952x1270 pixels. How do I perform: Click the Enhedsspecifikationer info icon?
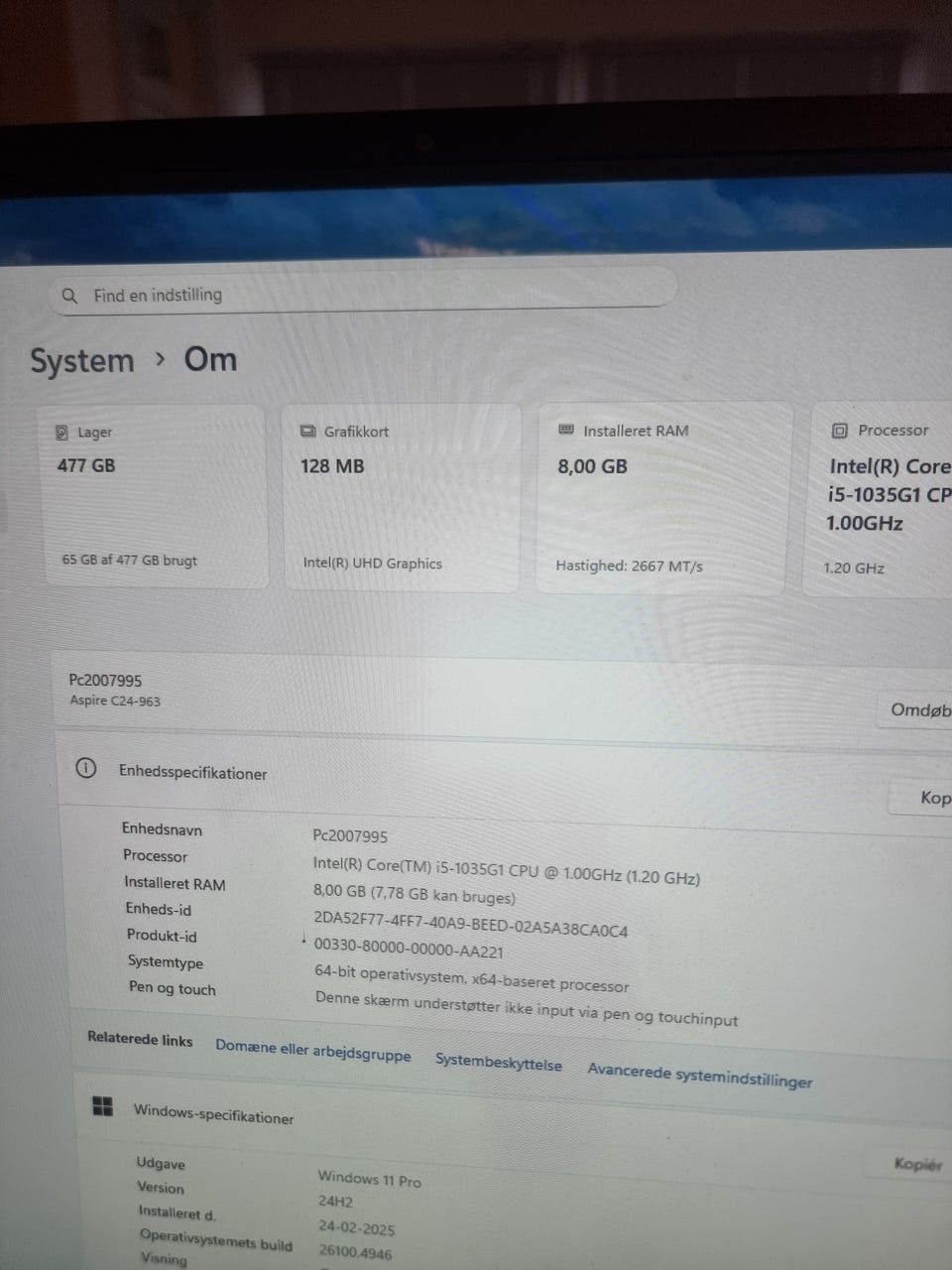[86, 768]
